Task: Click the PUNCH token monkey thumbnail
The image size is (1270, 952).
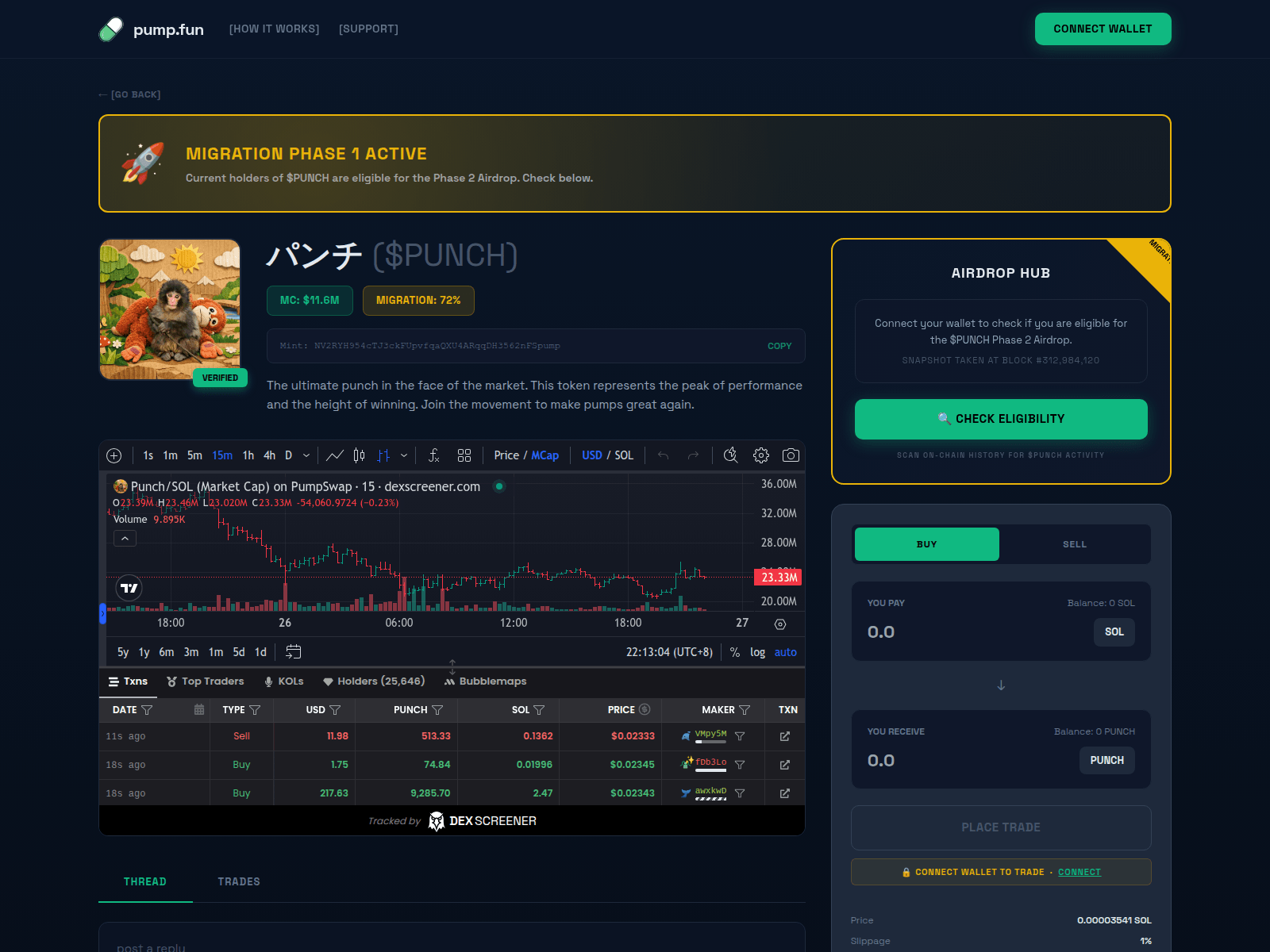Action: 170,309
